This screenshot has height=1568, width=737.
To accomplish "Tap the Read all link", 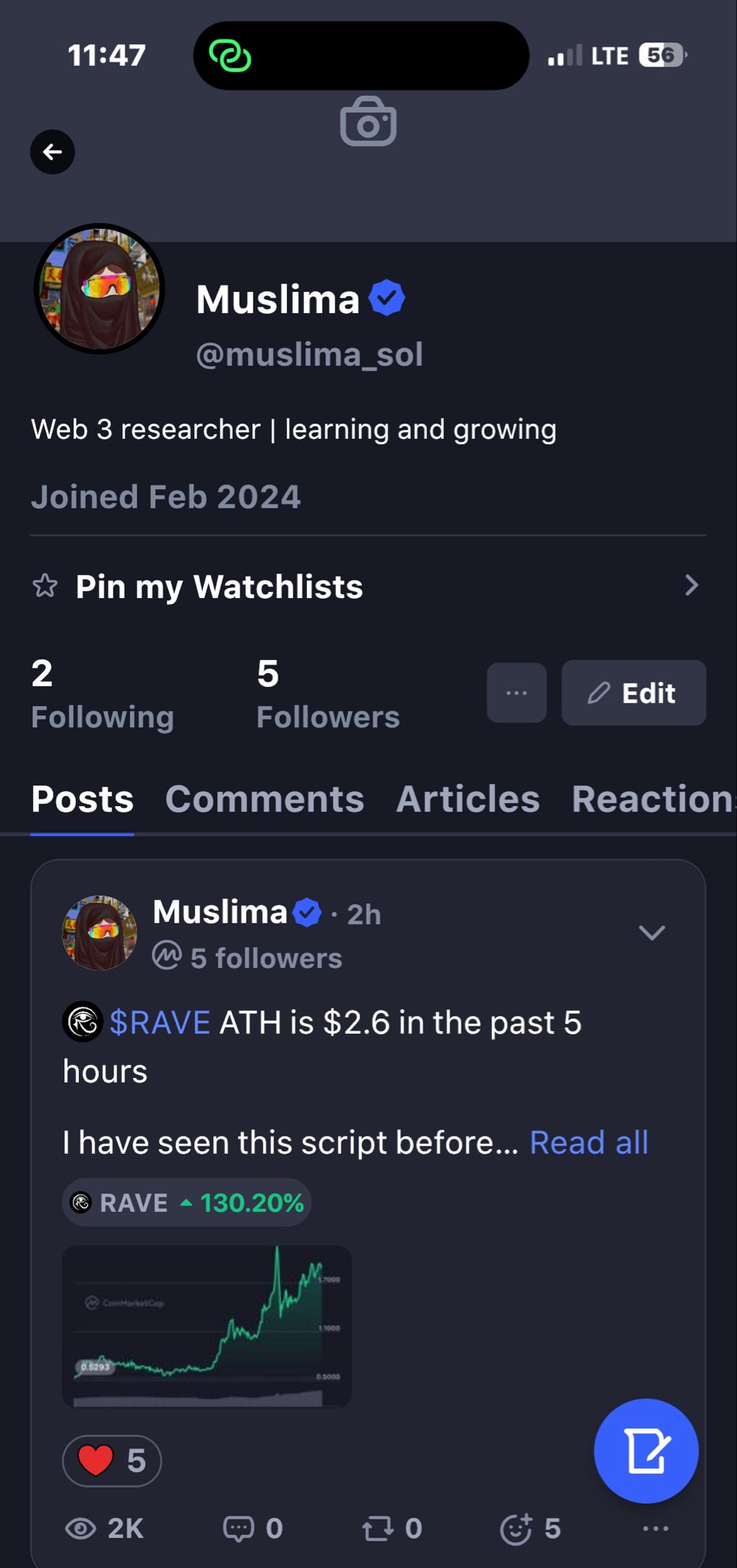I will point(589,1142).
